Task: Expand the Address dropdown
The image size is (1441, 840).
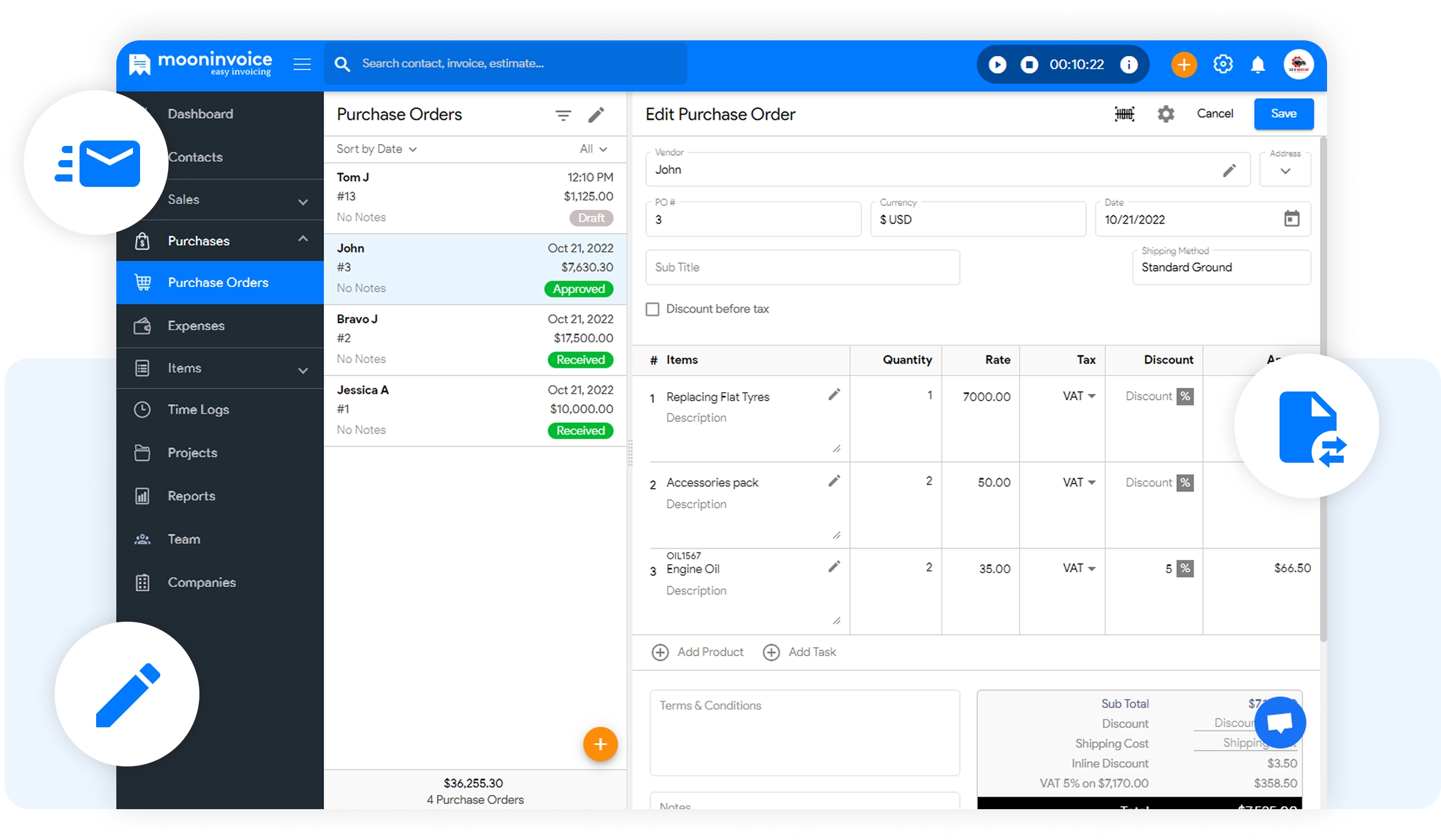Action: tap(1285, 171)
